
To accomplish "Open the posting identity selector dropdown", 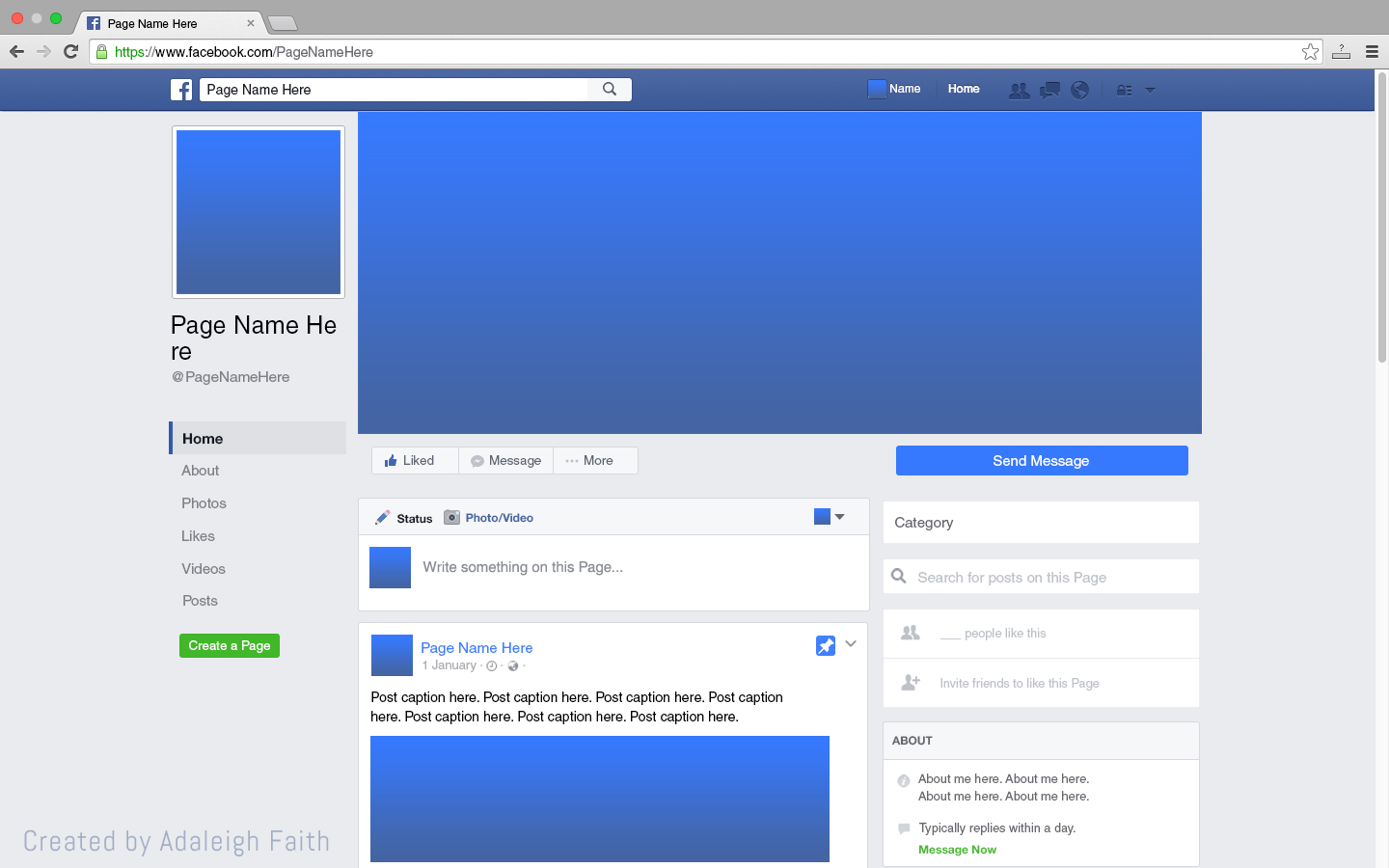I will (829, 517).
